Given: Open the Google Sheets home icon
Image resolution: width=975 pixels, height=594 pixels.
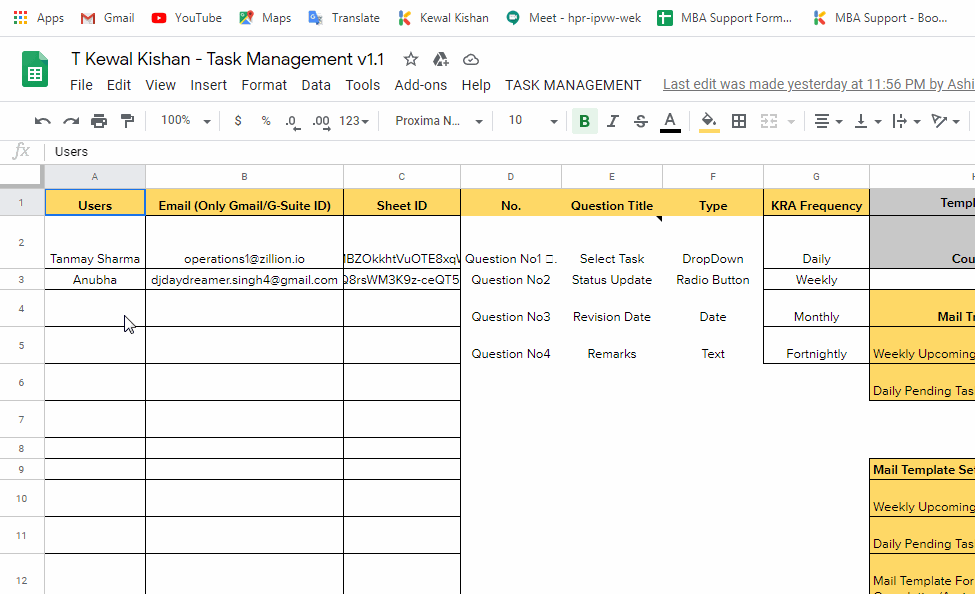Looking at the screenshot, I should [x=35, y=68].
